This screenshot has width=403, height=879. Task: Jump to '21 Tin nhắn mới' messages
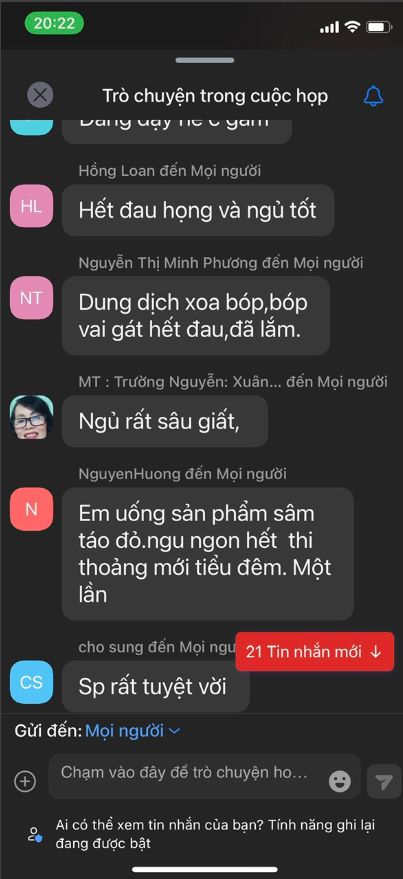314,651
